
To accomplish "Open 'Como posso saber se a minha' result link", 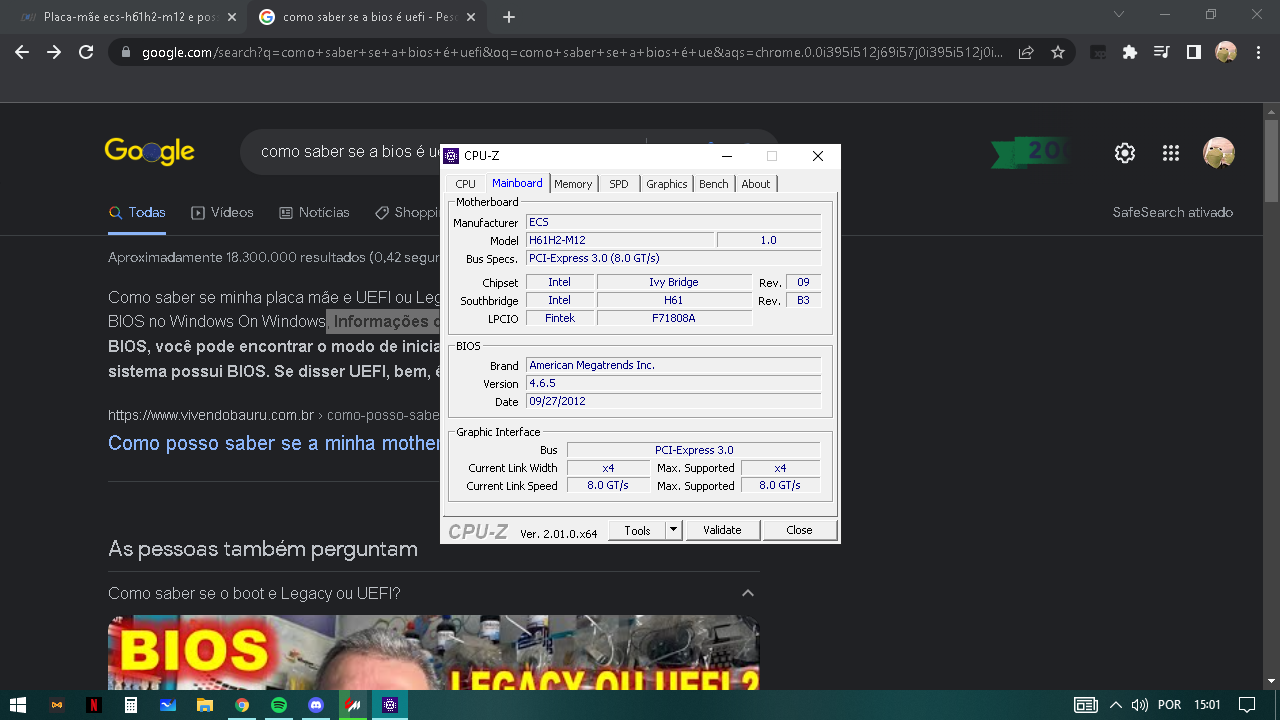I will (x=274, y=443).
